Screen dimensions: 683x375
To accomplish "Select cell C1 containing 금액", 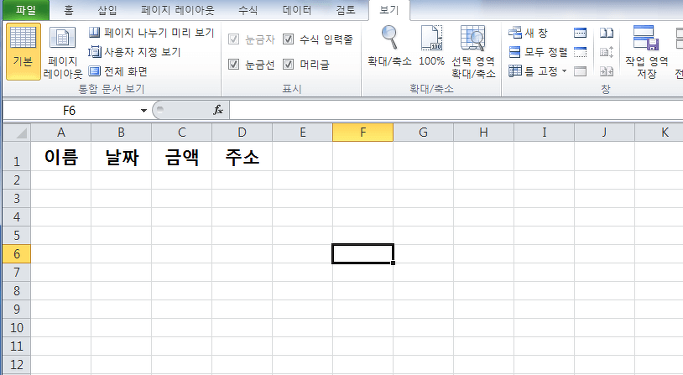I will click(x=181, y=157).
